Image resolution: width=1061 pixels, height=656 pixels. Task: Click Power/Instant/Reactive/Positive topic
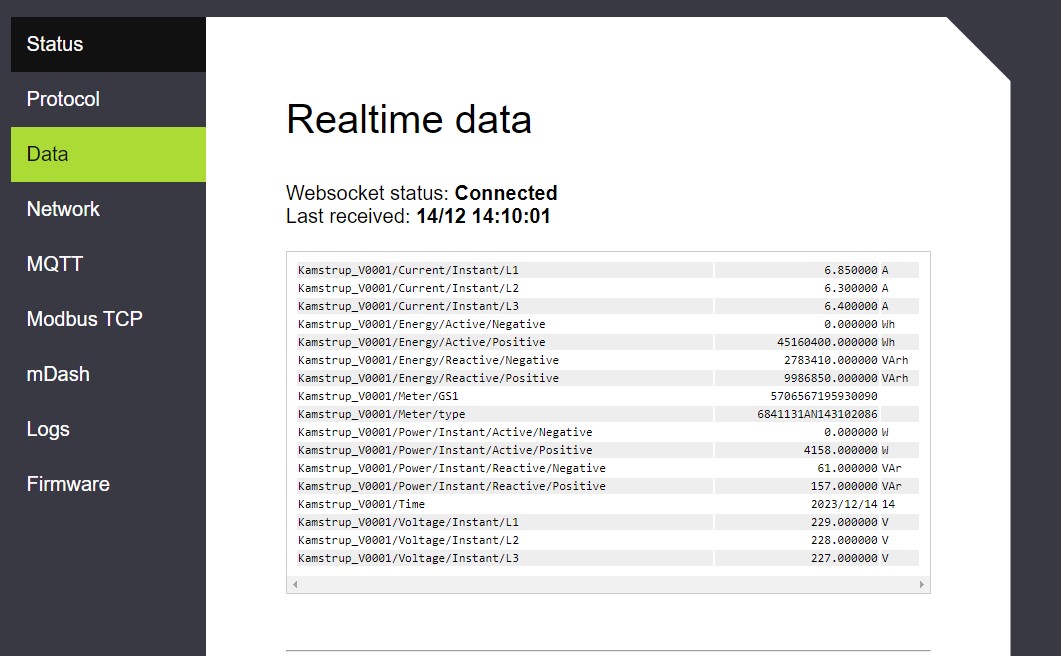tap(452, 486)
